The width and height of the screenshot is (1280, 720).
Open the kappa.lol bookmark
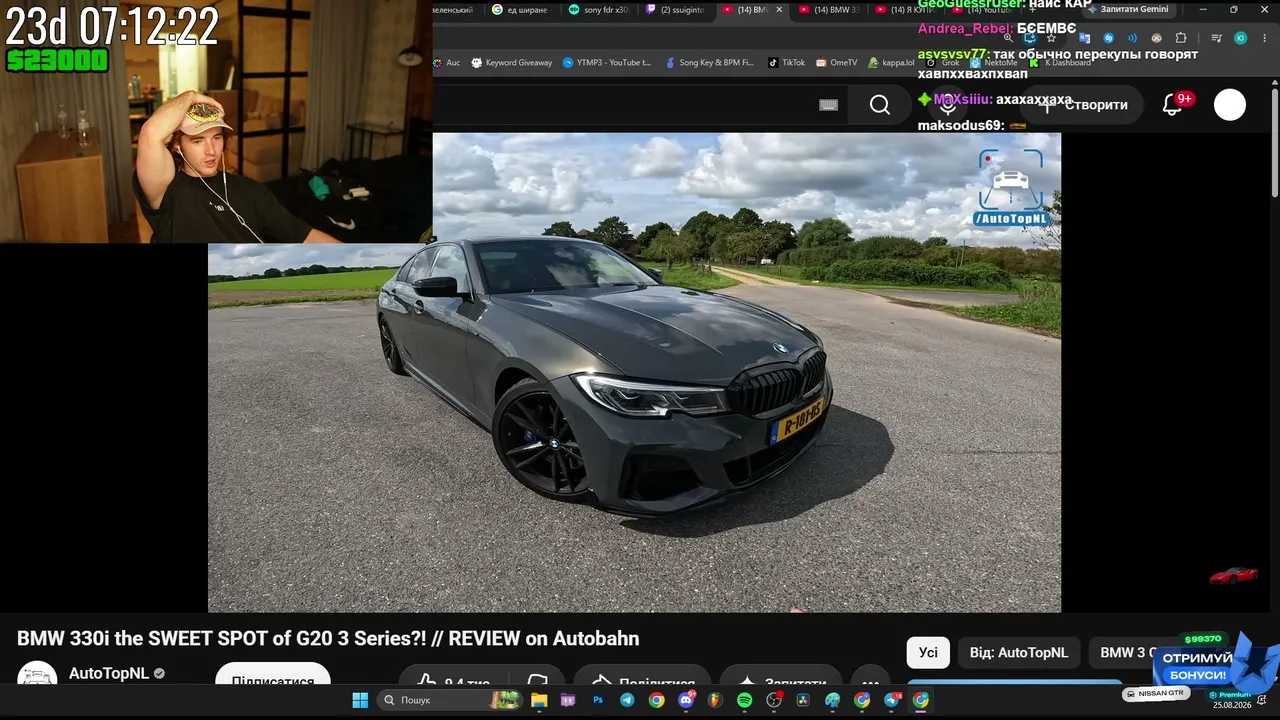(x=891, y=62)
